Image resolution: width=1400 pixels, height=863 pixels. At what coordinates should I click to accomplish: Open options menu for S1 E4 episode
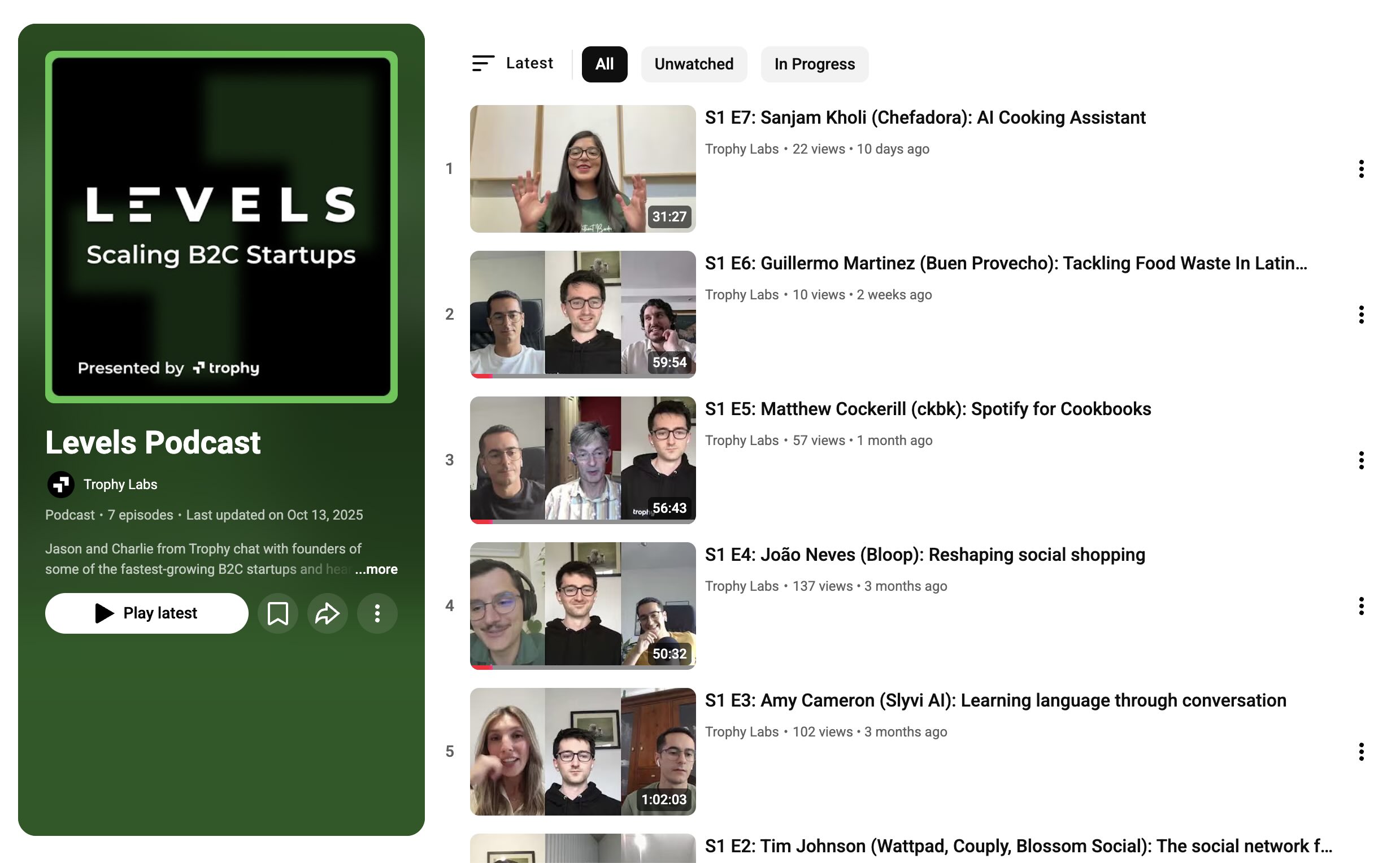click(x=1360, y=605)
